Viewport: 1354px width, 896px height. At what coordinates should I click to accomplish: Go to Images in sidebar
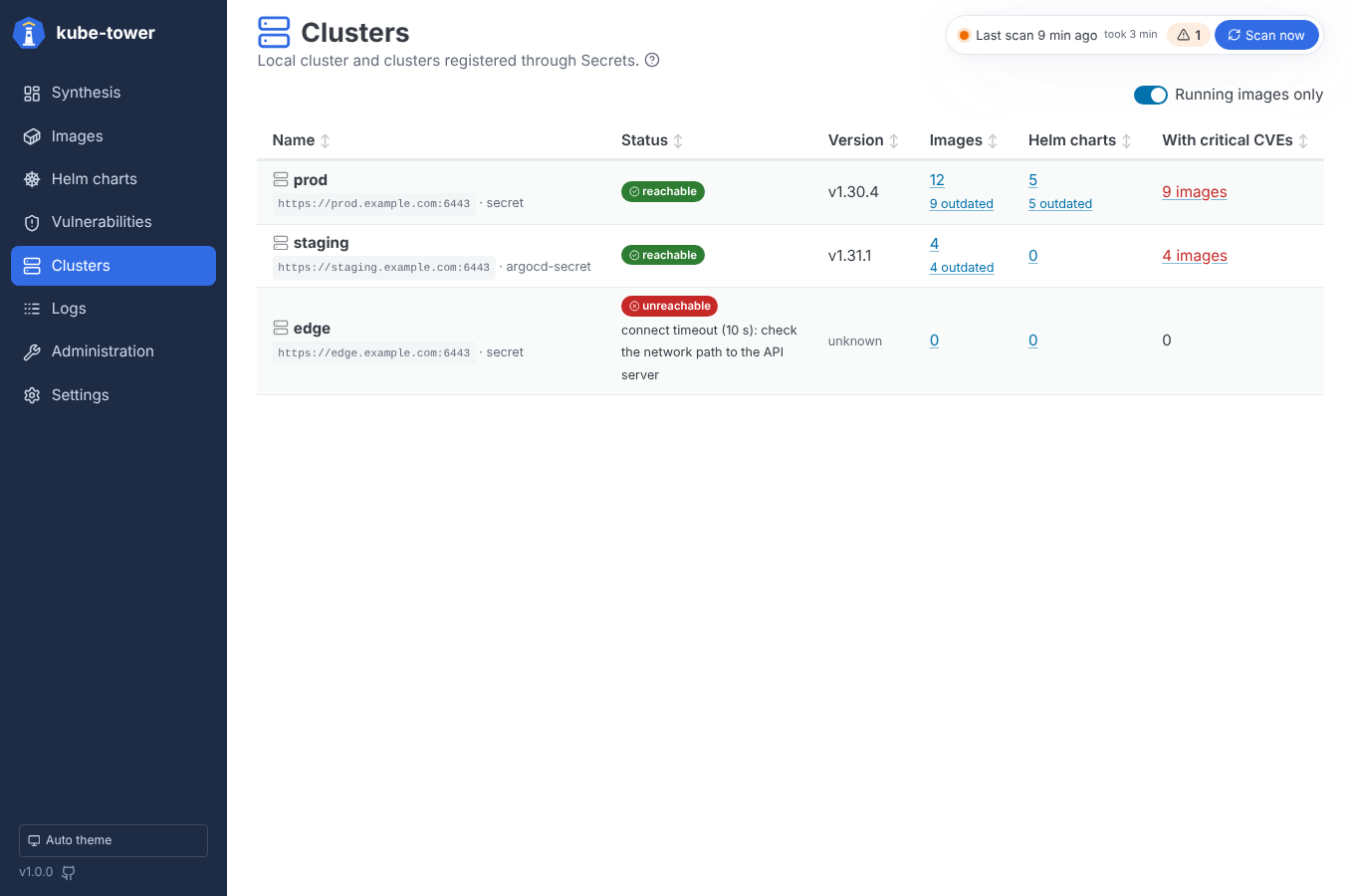(113, 136)
